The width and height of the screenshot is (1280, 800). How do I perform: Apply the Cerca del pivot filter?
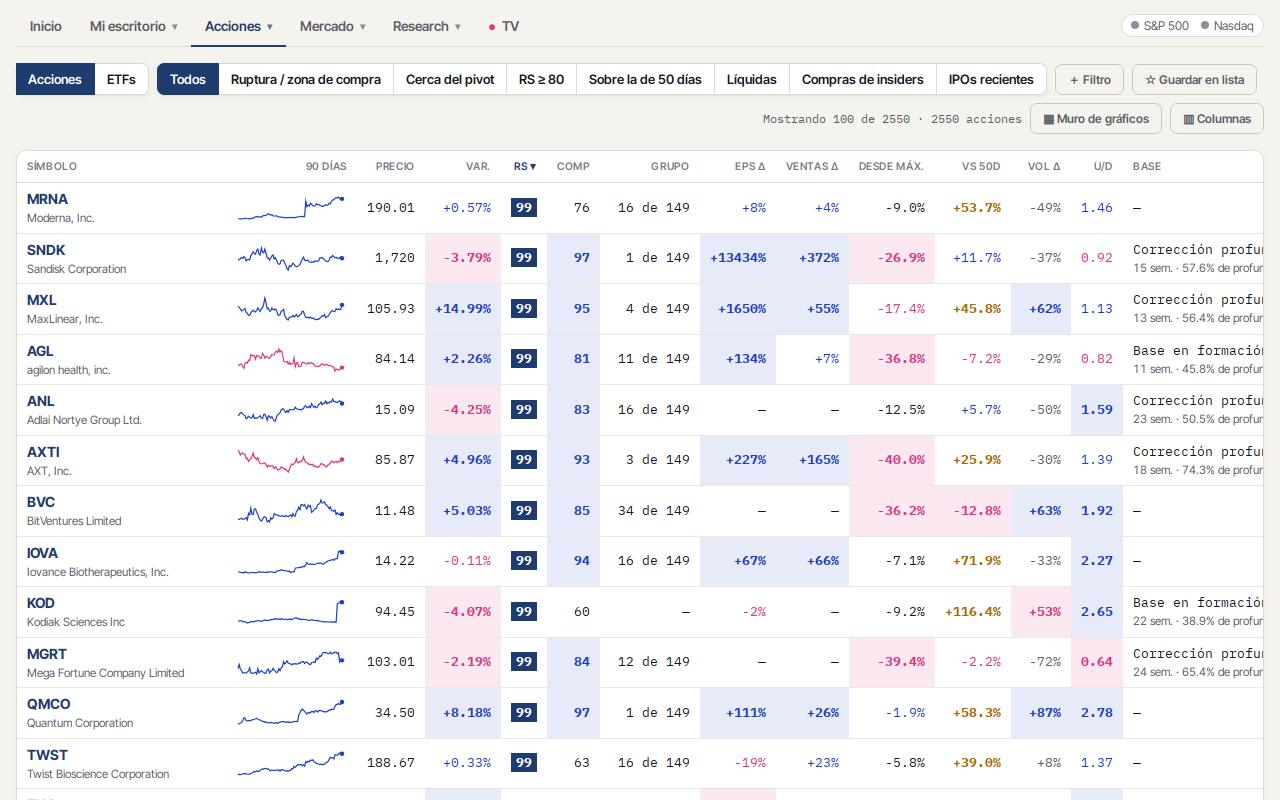pos(450,79)
